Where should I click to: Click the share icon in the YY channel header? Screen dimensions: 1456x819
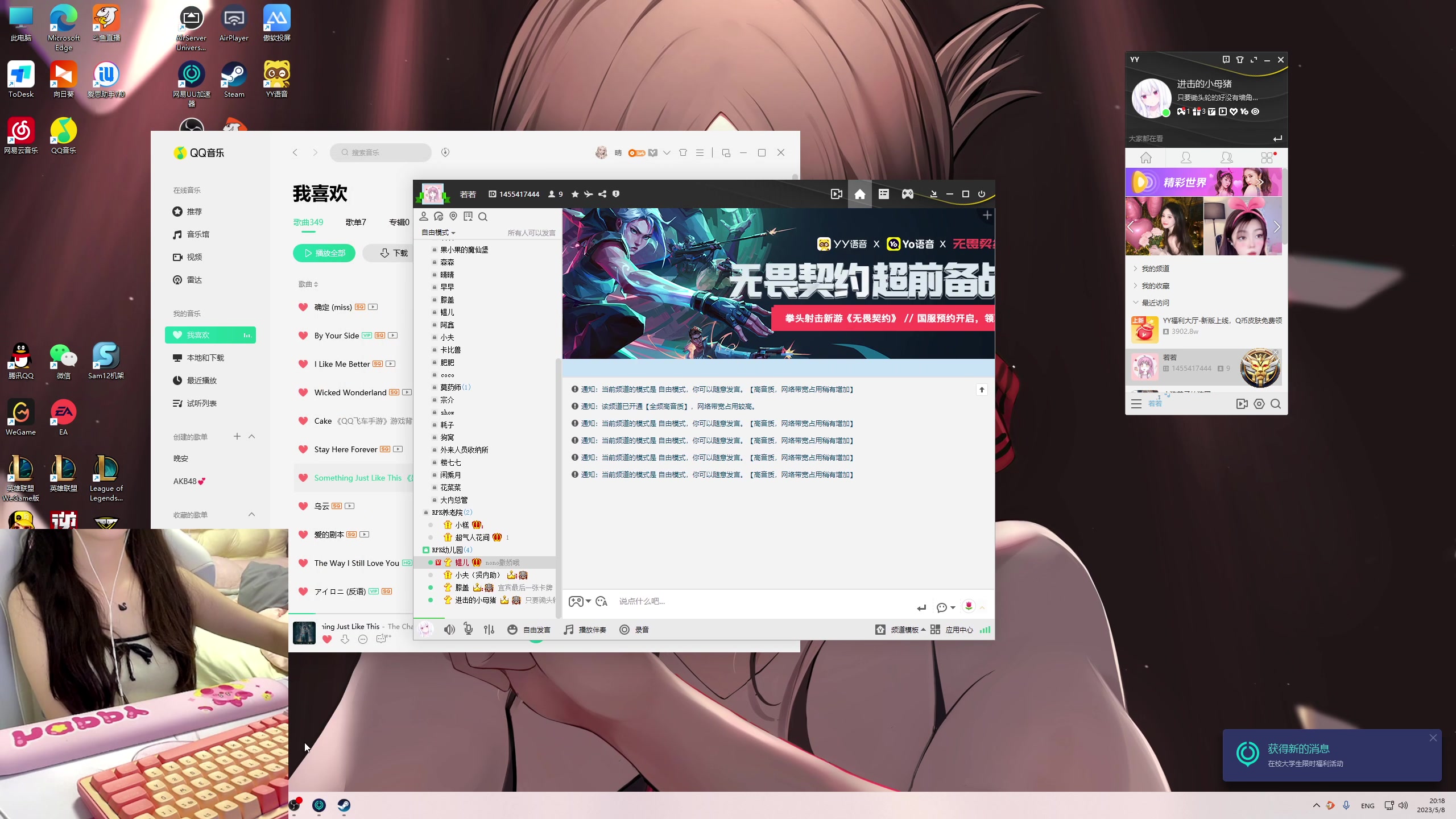click(x=602, y=194)
